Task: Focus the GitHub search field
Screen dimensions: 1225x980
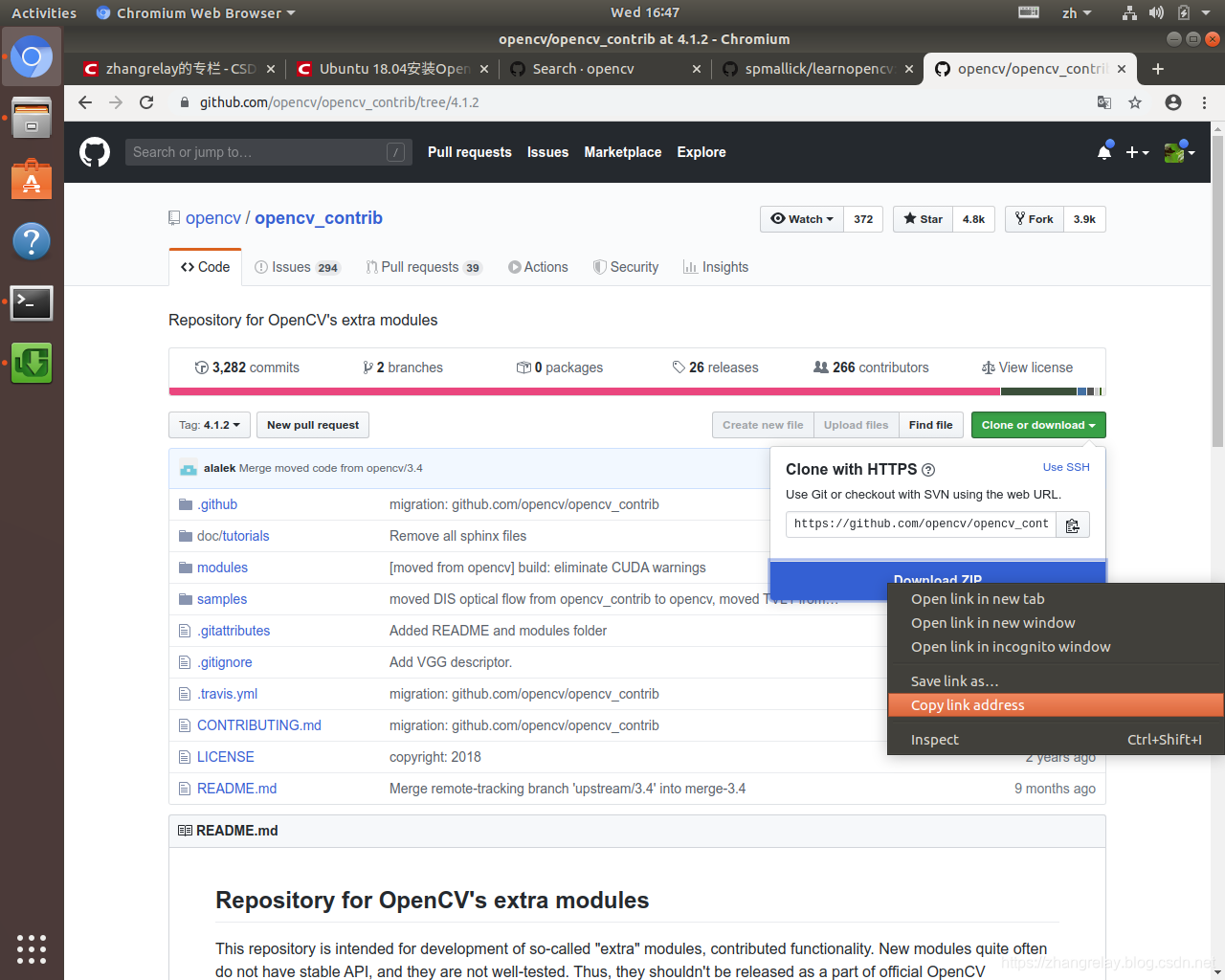Action: [268, 152]
